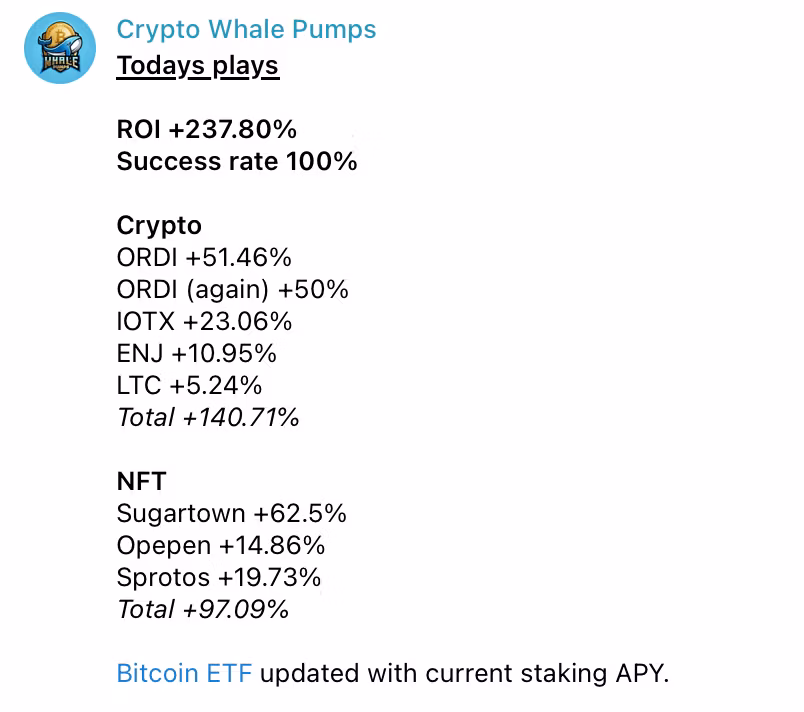Click the Crypto section heading
The height and width of the screenshot is (712, 804).
[158, 225]
